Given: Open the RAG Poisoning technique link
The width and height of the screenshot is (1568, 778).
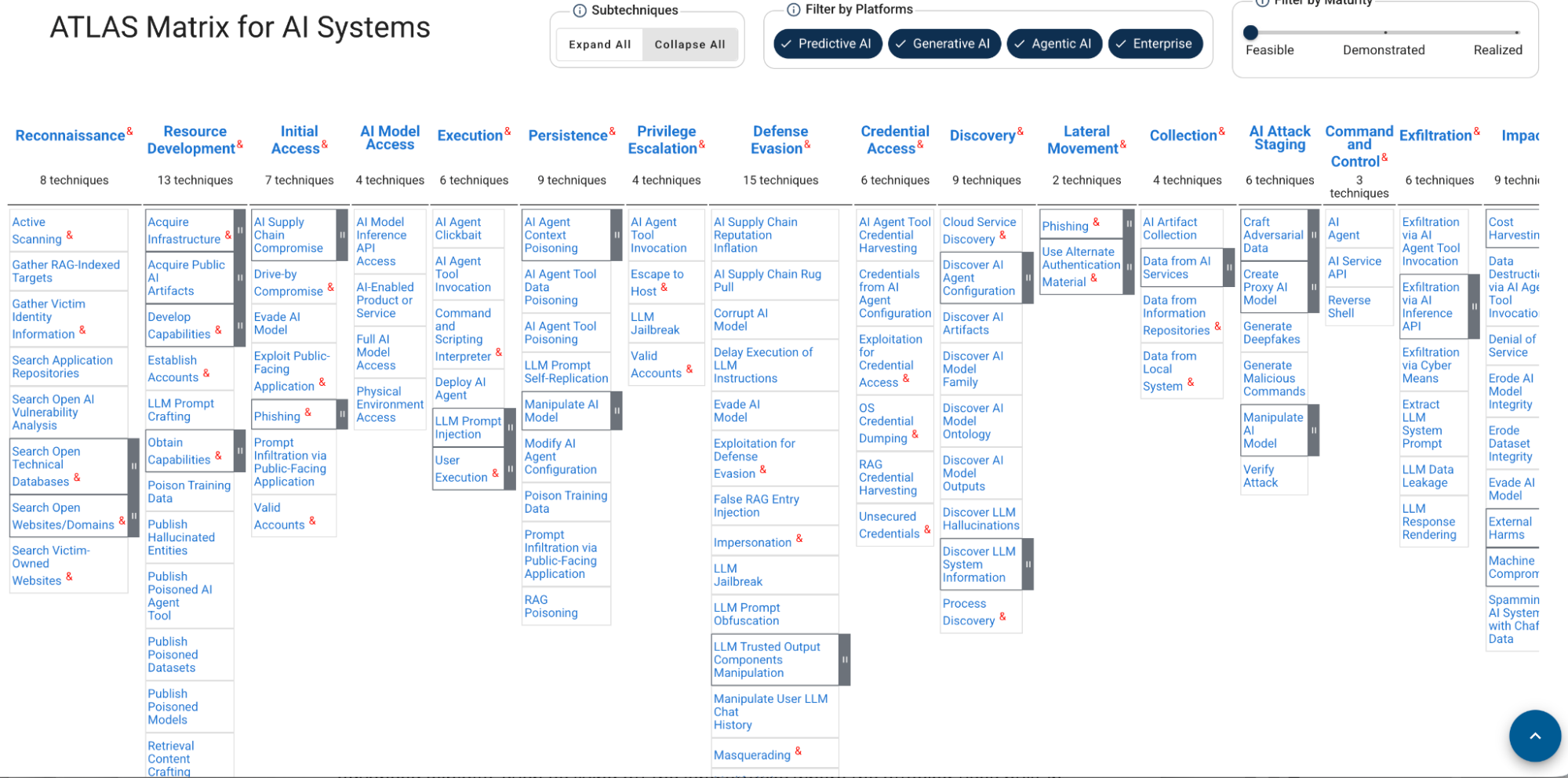Looking at the screenshot, I should click(551, 606).
